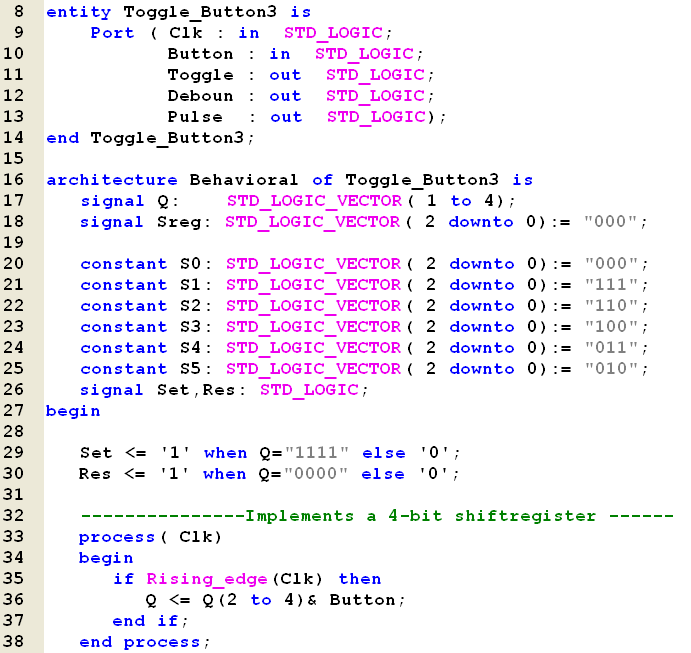691x653 pixels.
Task: Click 'Deboun' port name on line 12
Action: [201, 96]
